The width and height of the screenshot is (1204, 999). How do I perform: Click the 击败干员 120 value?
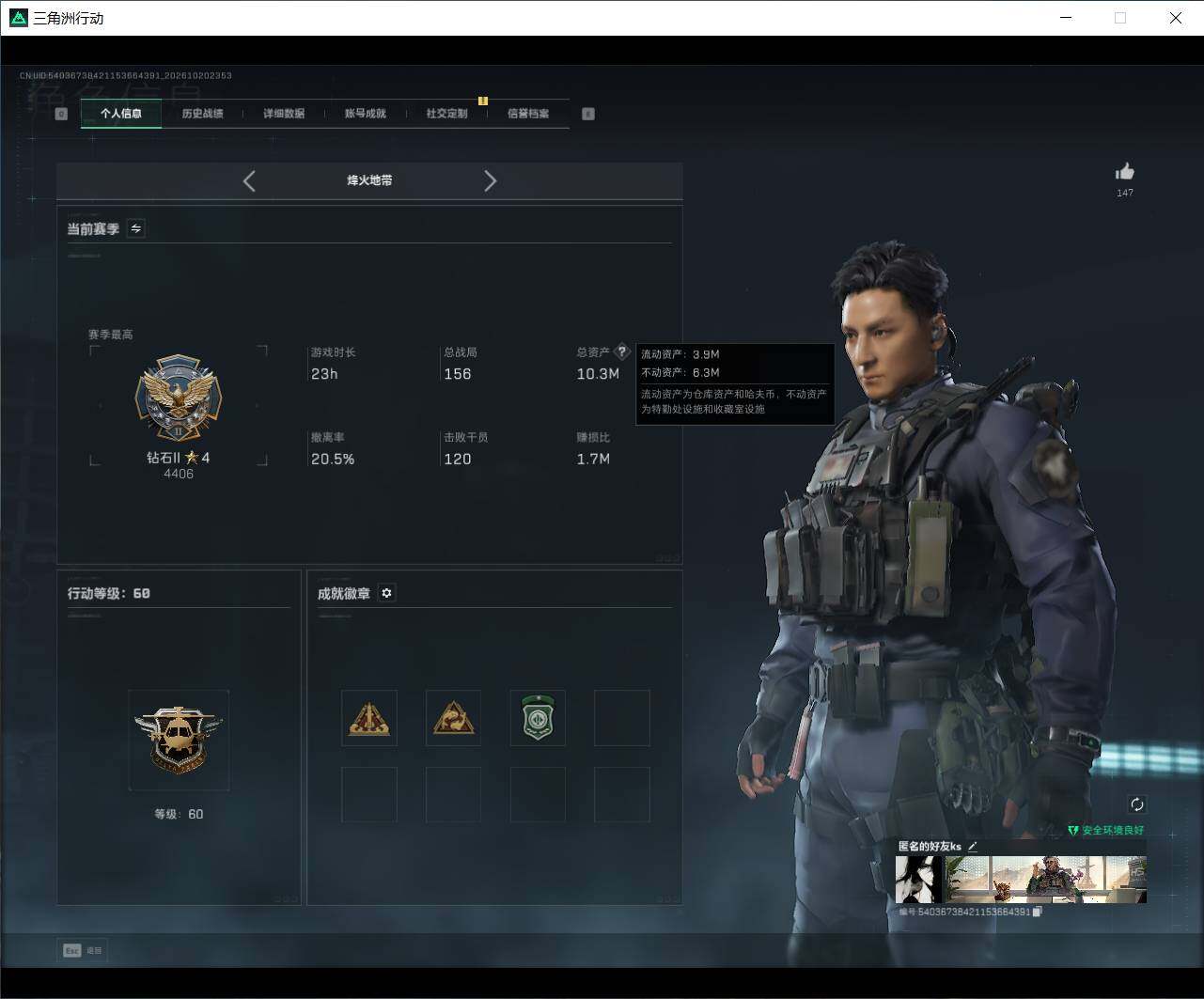[x=458, y=459]
